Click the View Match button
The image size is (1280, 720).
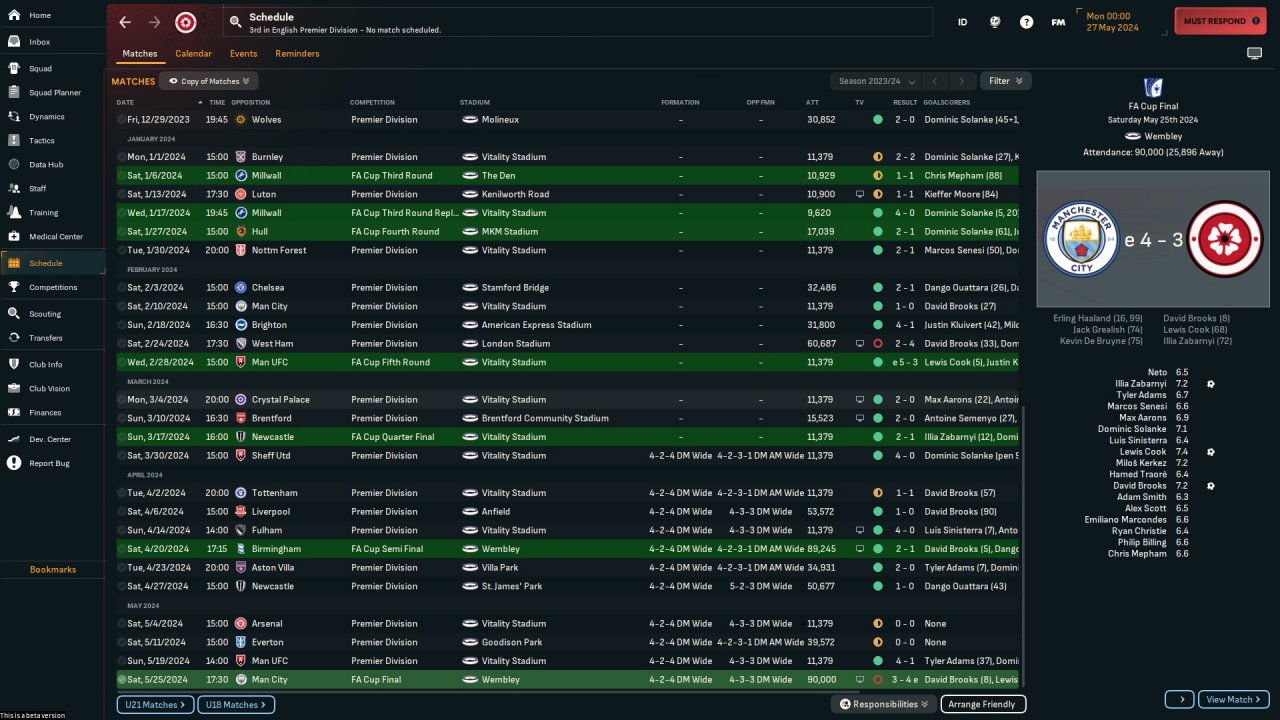coord(1234,699)
